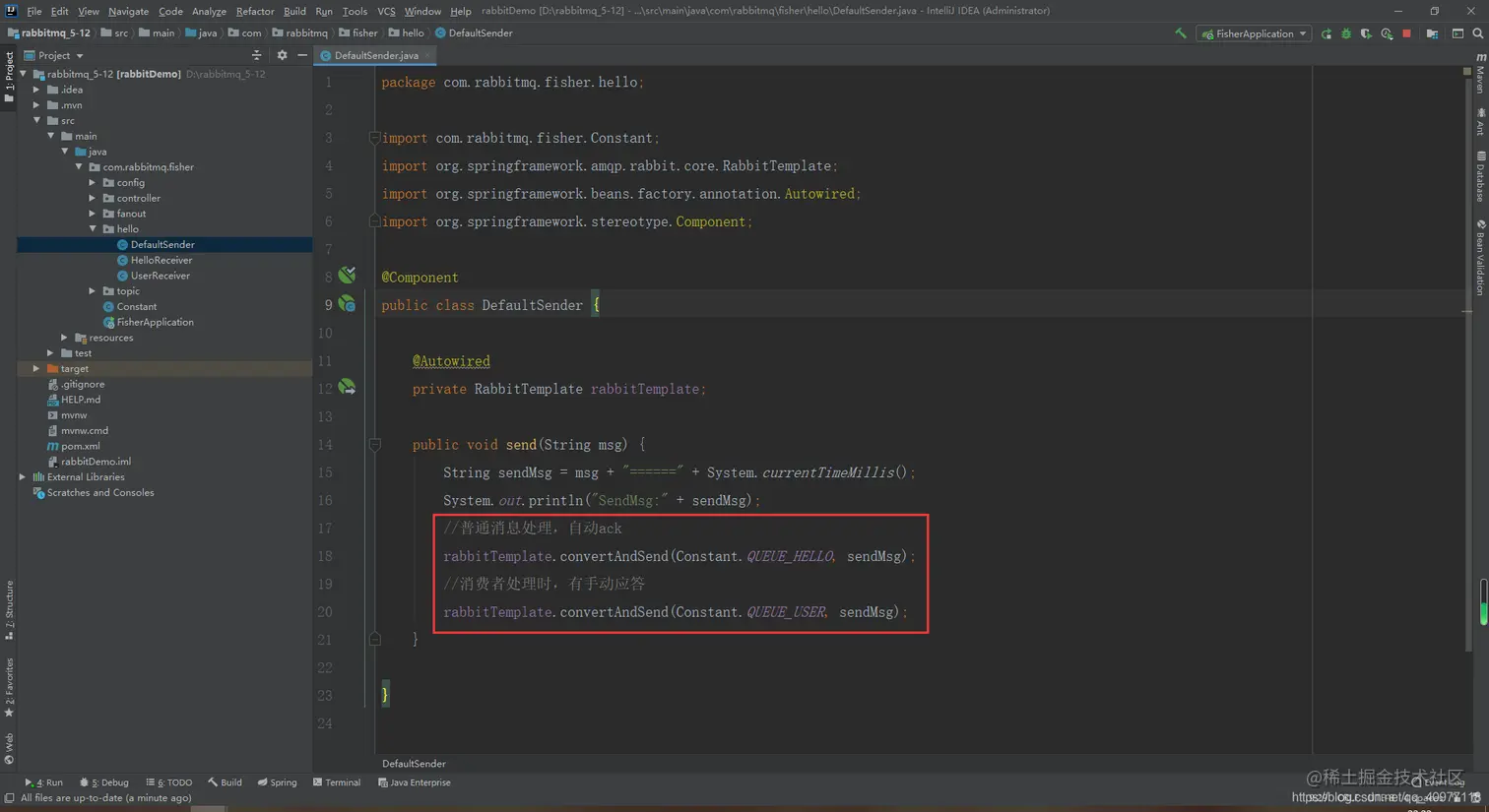Screen dimensions: 1489x812
Task: Open the Refactor menu
Action: coord(255,11)
